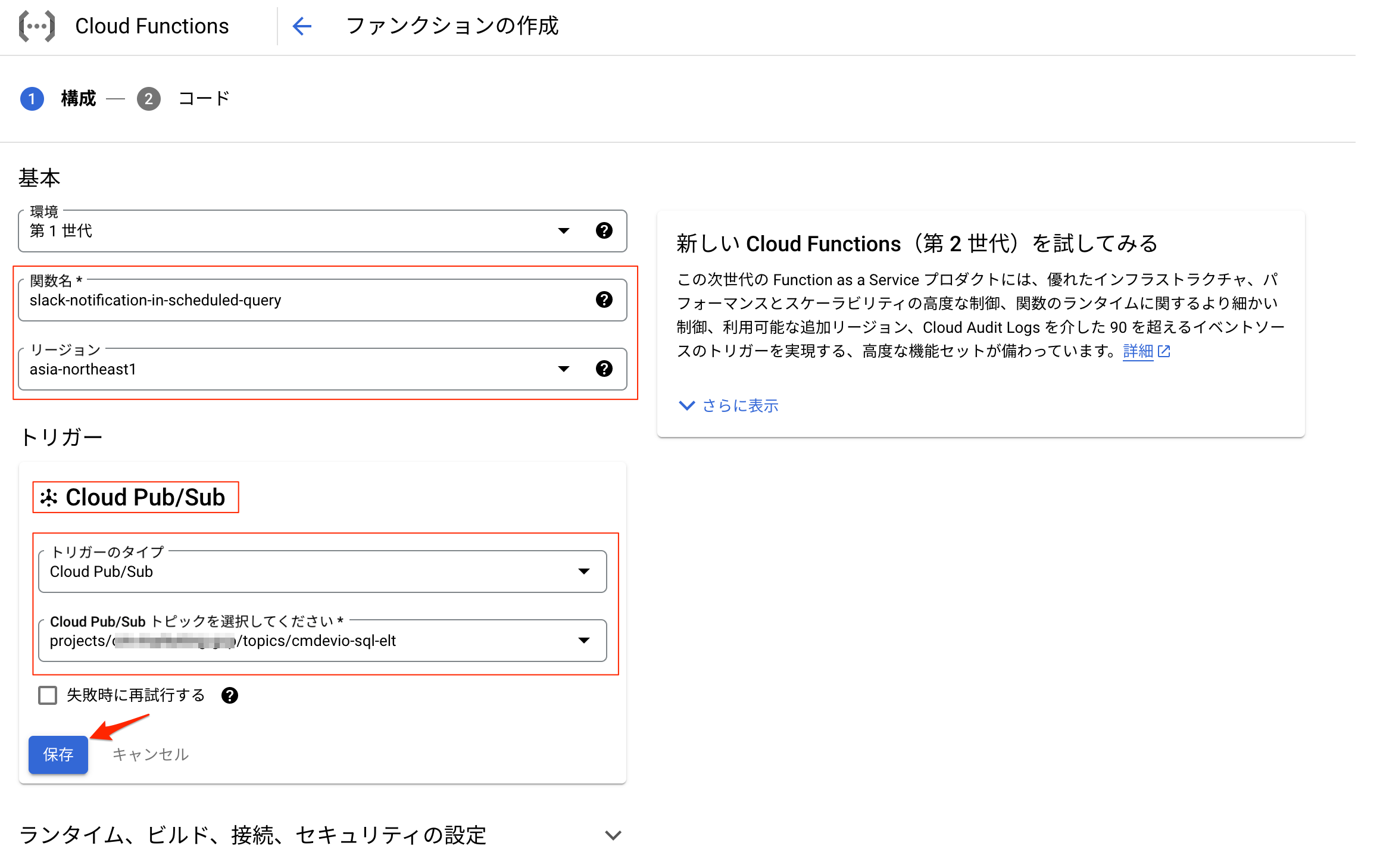
Task: Open the リージョン dropdown asia-northeast1
Action: coord(322,369)
